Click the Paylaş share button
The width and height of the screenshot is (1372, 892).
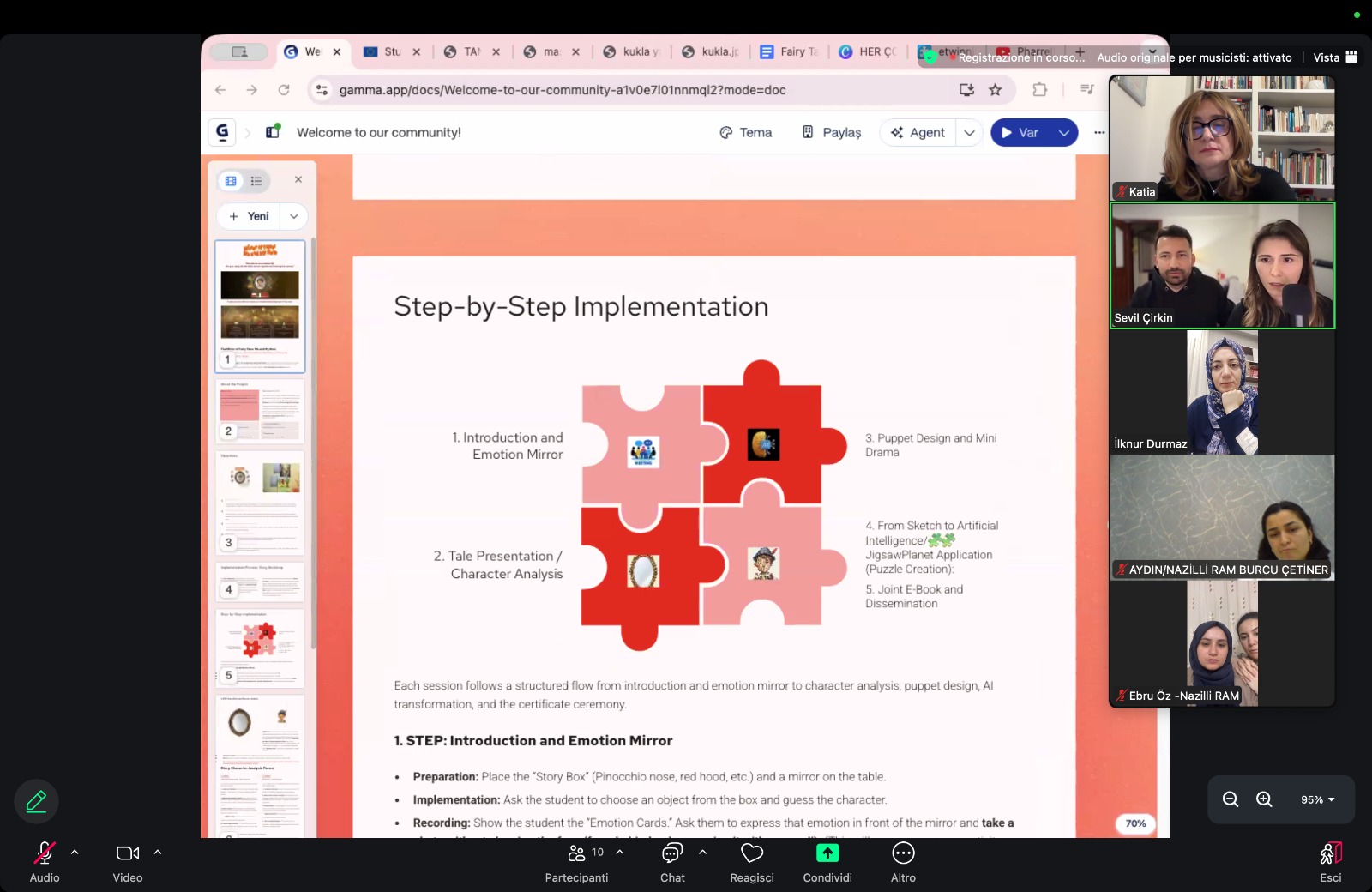831,132
